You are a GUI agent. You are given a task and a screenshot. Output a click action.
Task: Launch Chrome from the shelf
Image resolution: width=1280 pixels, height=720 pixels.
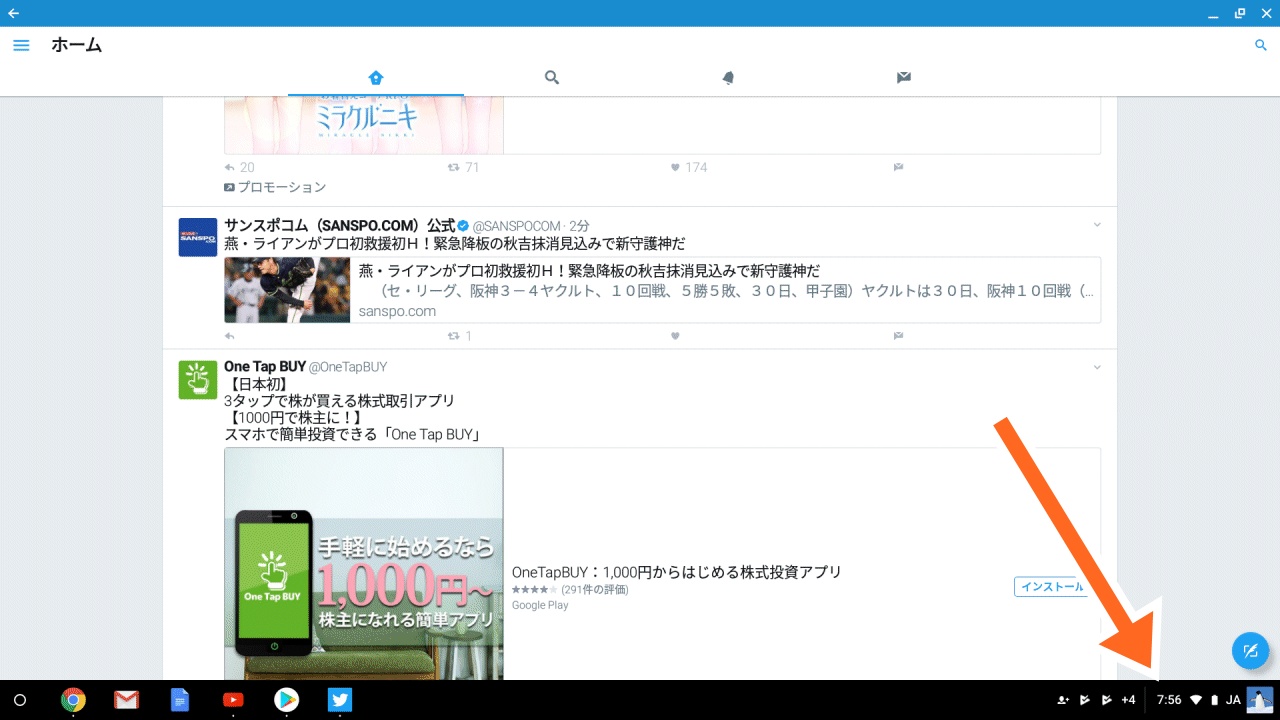click(72, 700)
